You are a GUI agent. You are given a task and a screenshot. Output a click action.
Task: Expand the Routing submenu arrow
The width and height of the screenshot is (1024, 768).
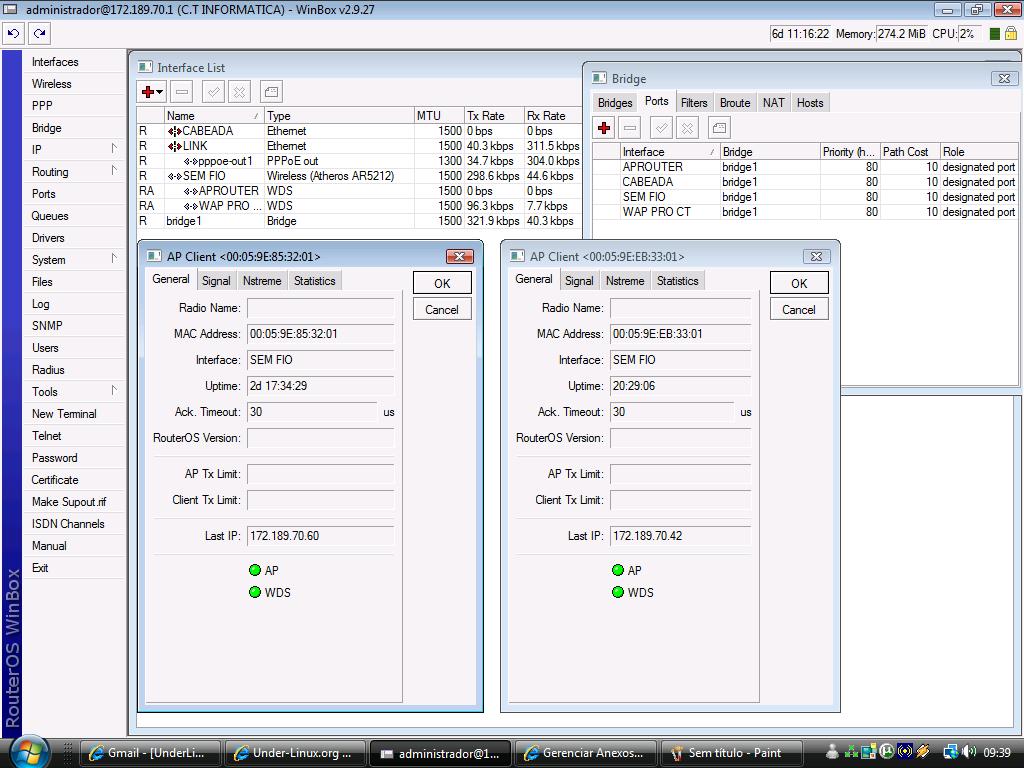point(114,171)
